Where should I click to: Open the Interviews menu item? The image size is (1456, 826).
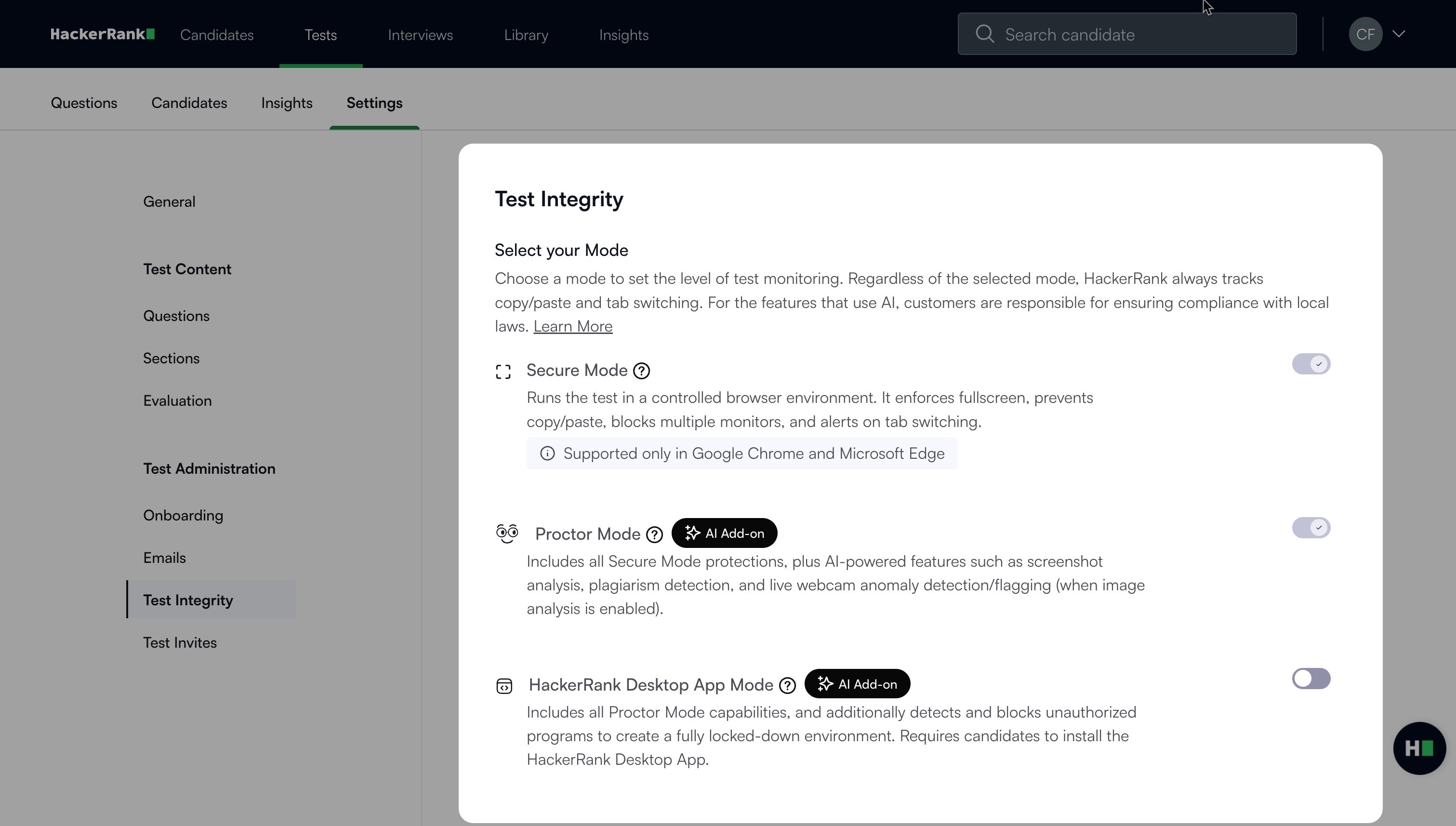point(420,35)
